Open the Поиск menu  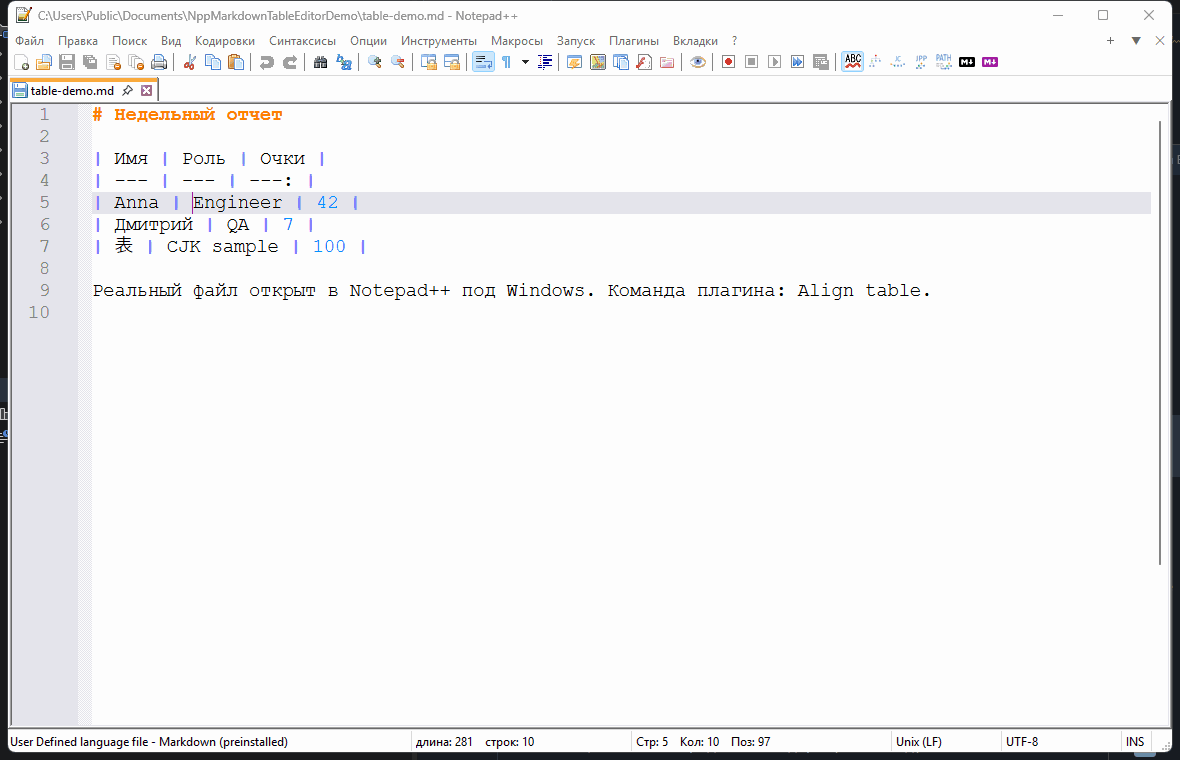[x=129, y=41]
